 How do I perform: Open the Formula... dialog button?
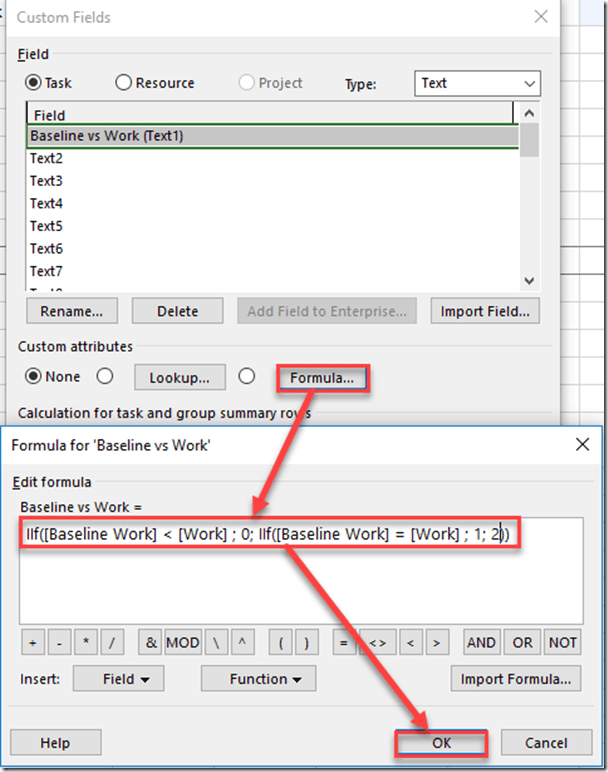click(x=322, y=378)
